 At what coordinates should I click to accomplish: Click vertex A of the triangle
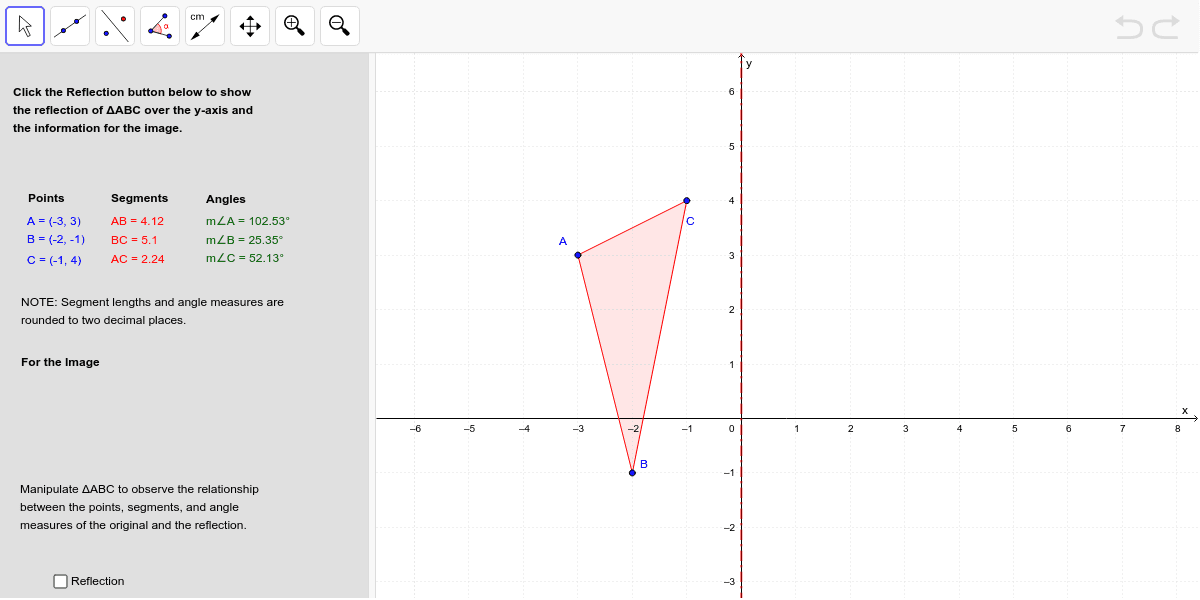click(578, 255)
